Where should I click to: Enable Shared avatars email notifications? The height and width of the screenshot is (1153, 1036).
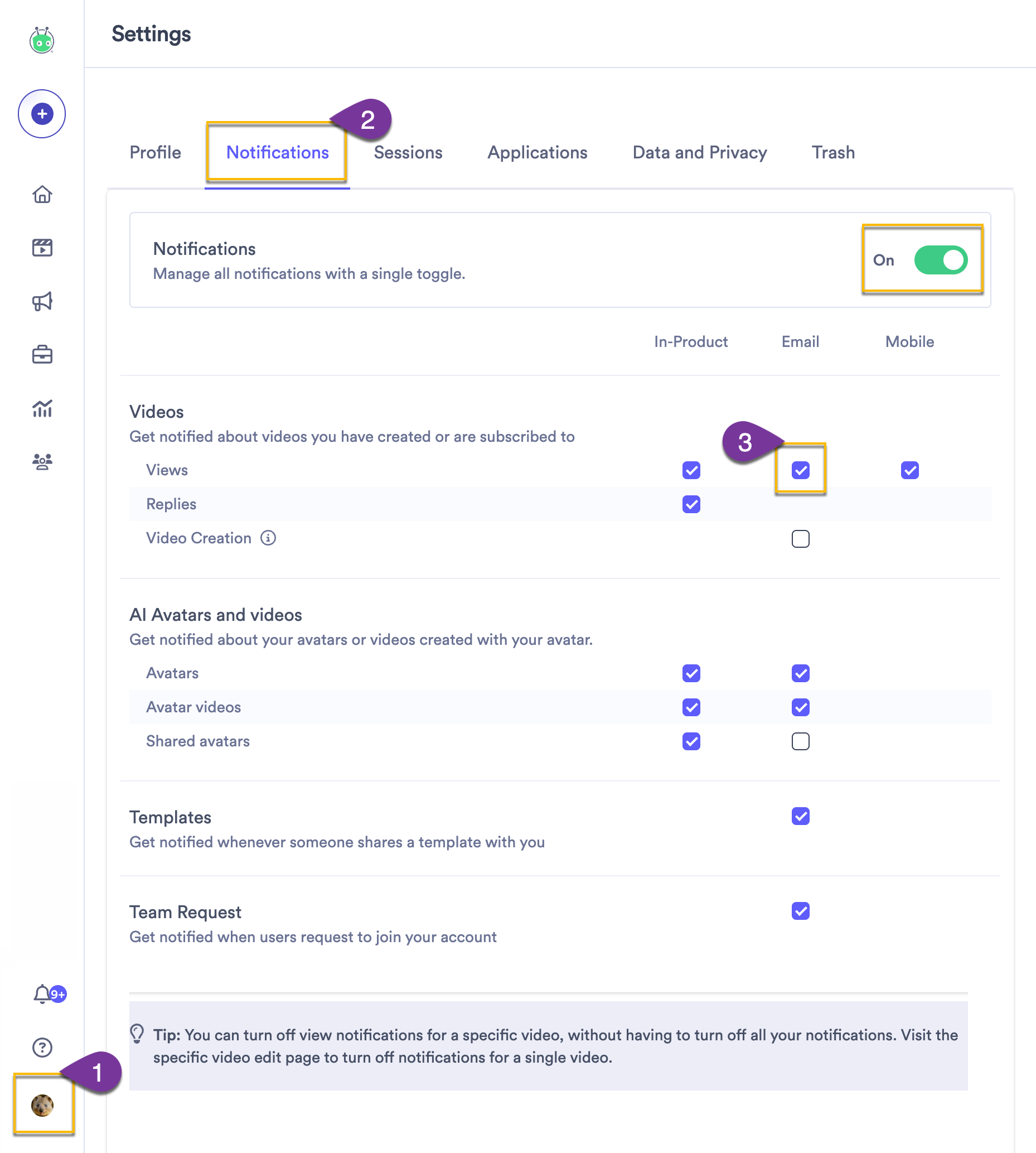point(800,741)
